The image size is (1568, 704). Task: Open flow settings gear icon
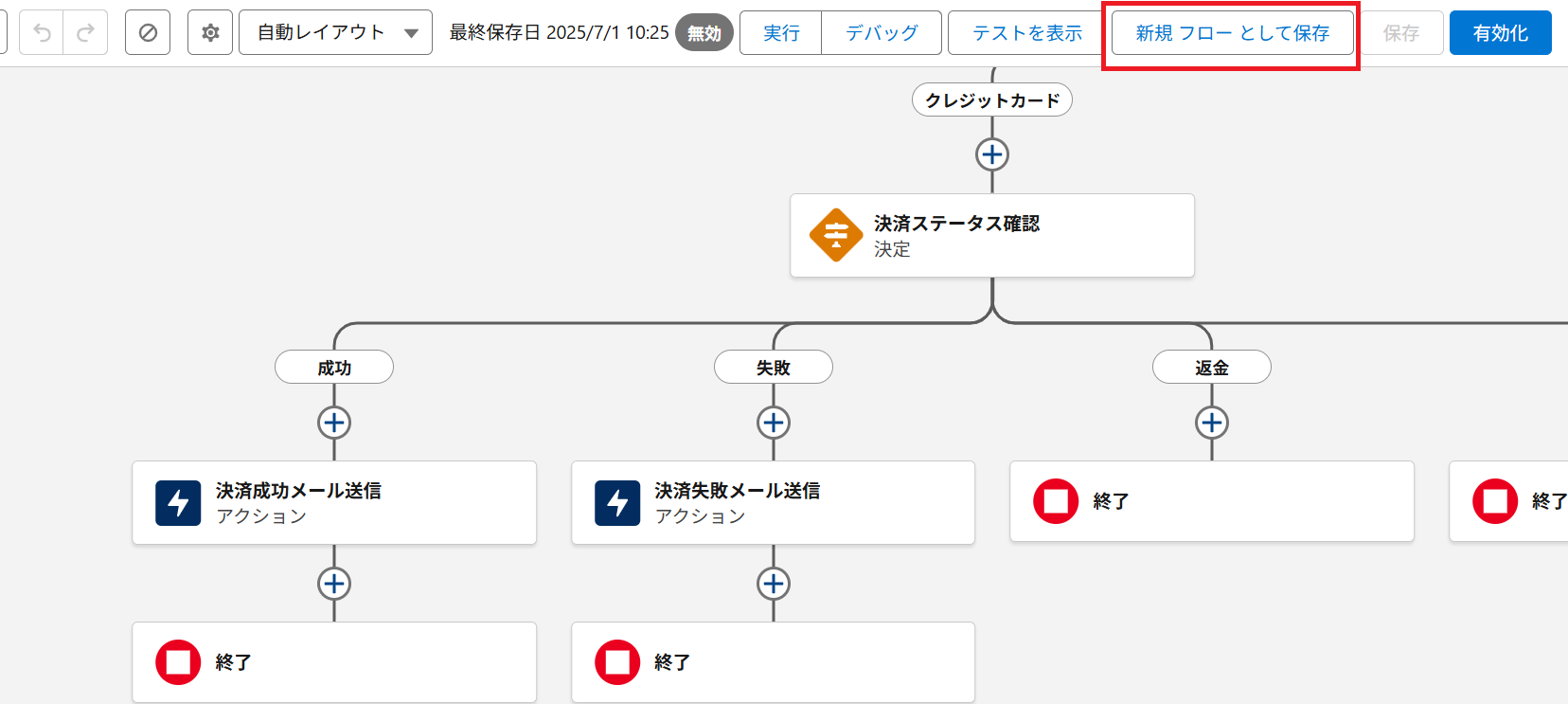(210, 33)
